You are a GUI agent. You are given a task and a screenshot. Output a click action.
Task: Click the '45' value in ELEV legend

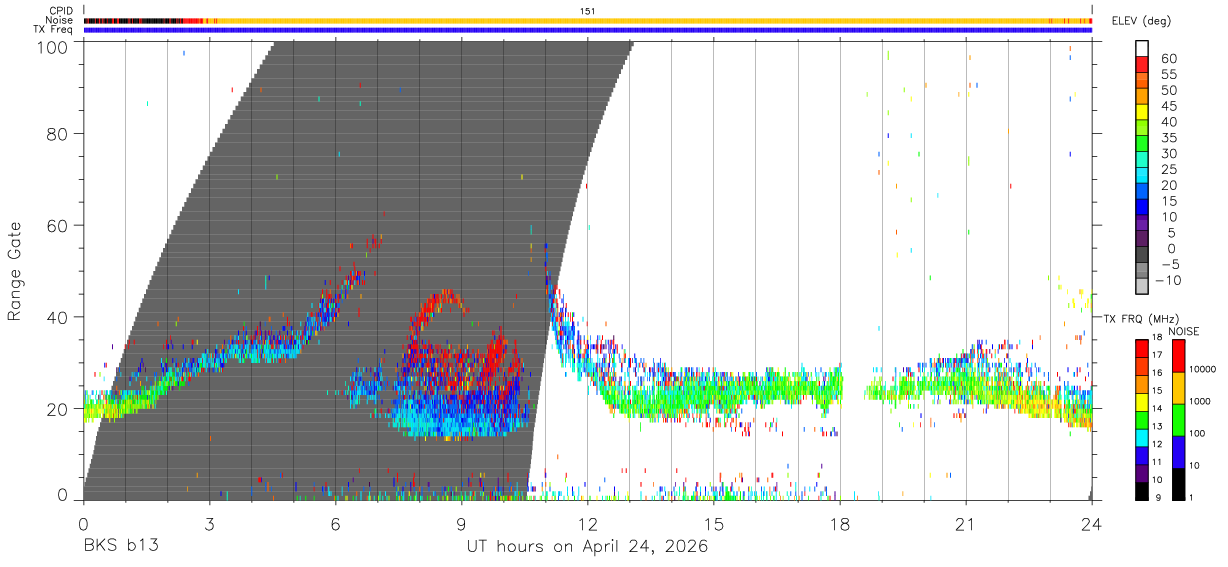[x=1168, y=106]
